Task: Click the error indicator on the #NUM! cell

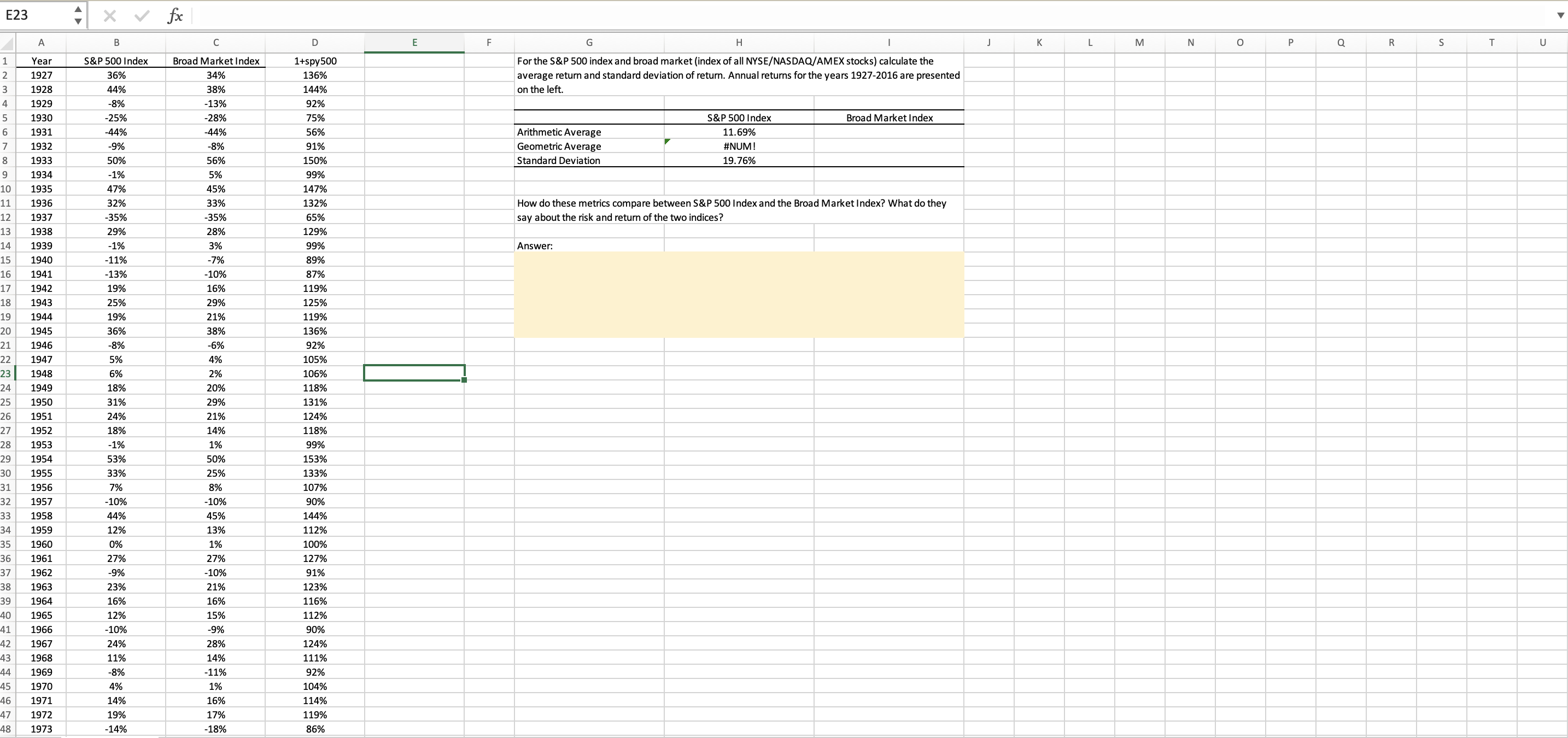Action: coord(667,142)
